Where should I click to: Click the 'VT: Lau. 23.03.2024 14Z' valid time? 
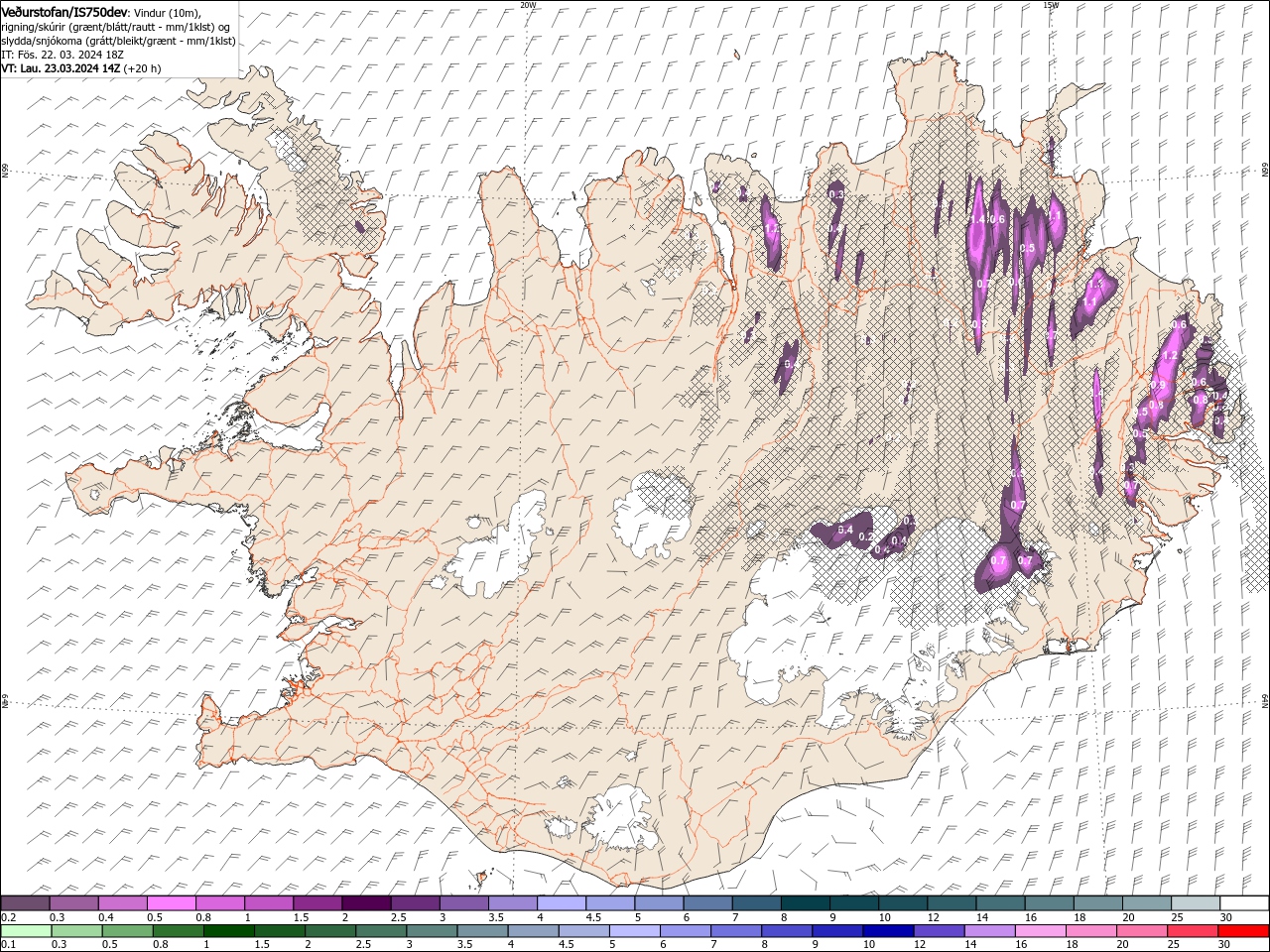tap(61, 68)
